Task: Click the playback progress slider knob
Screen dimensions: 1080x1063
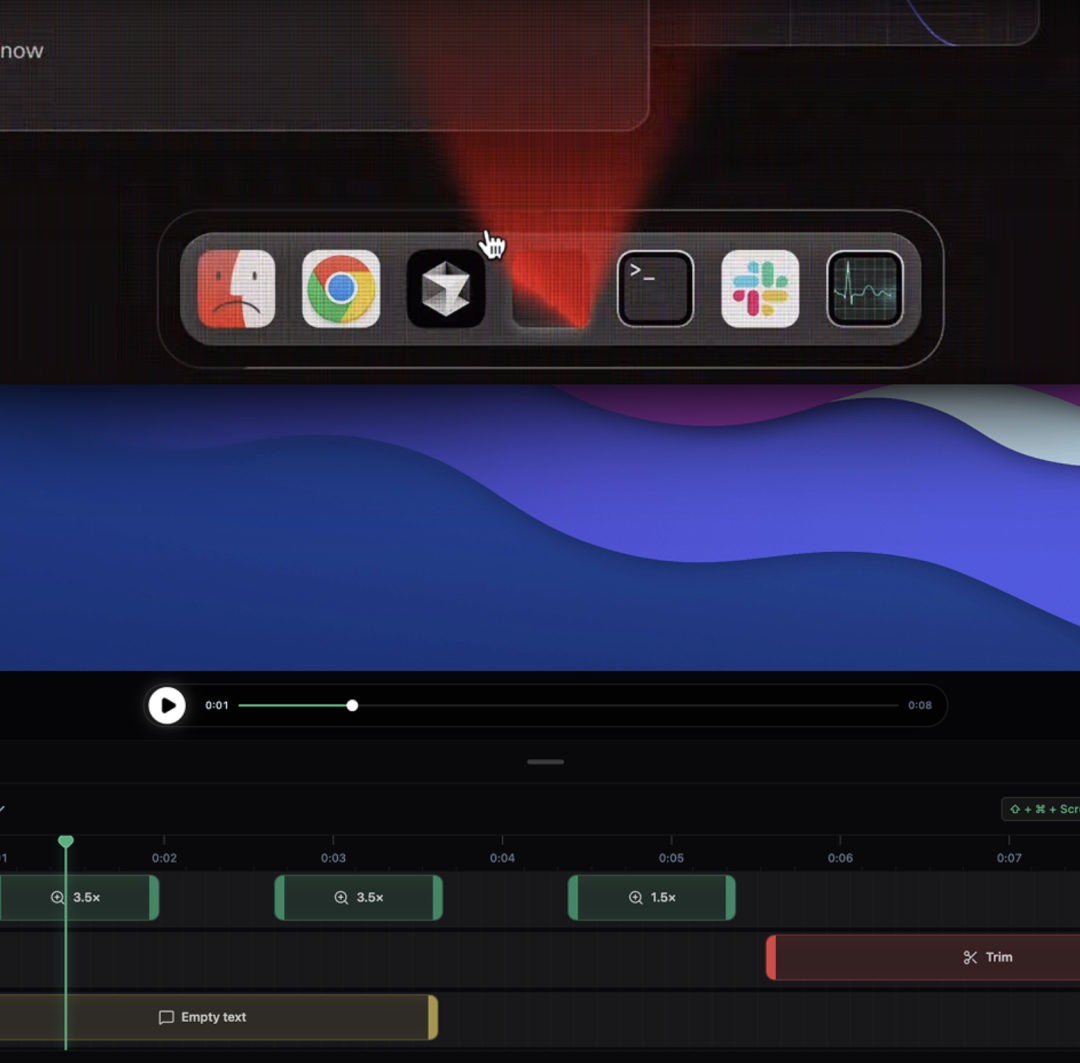Action: coord(352,706)
